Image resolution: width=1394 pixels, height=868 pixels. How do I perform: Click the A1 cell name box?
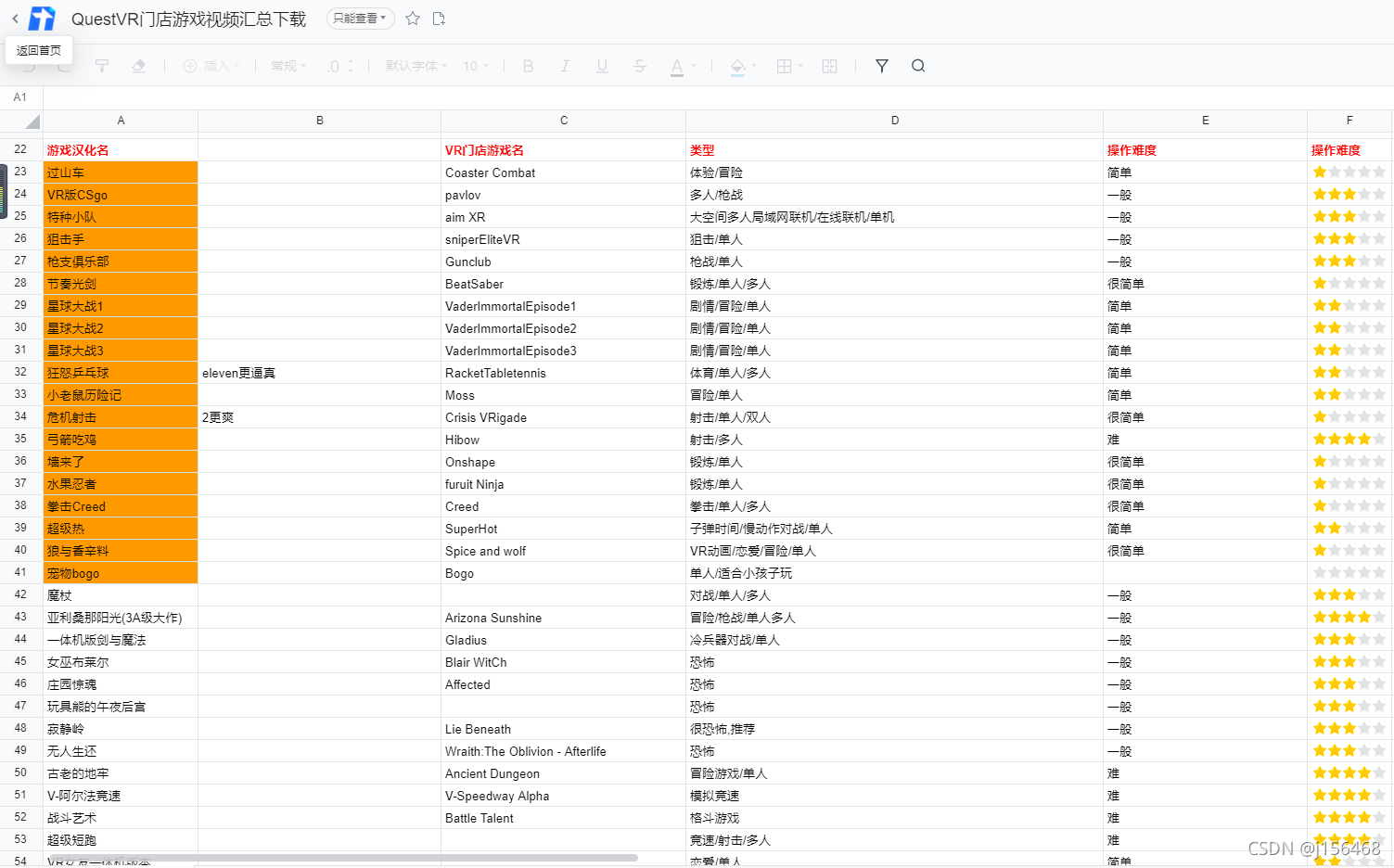click(20, 97)
